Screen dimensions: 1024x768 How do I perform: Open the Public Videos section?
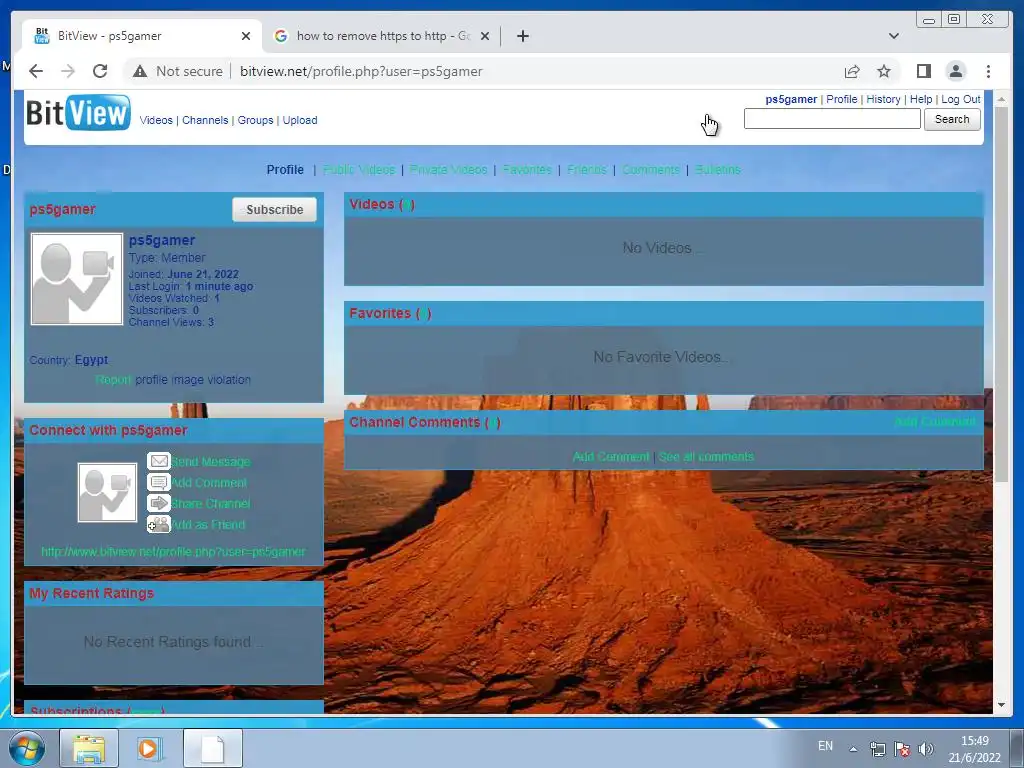click(x=359, y=170)
